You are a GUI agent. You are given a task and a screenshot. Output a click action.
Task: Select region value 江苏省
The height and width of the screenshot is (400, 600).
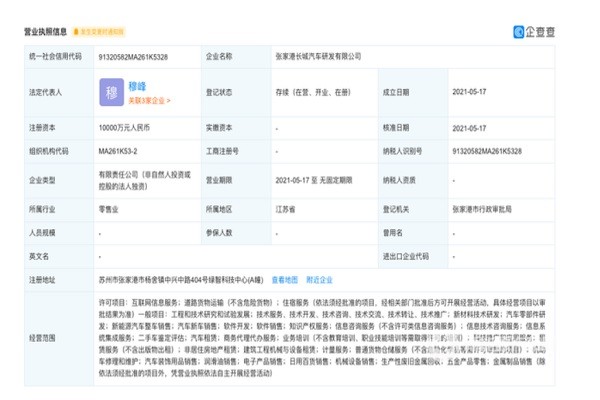(x=285, y=209)
